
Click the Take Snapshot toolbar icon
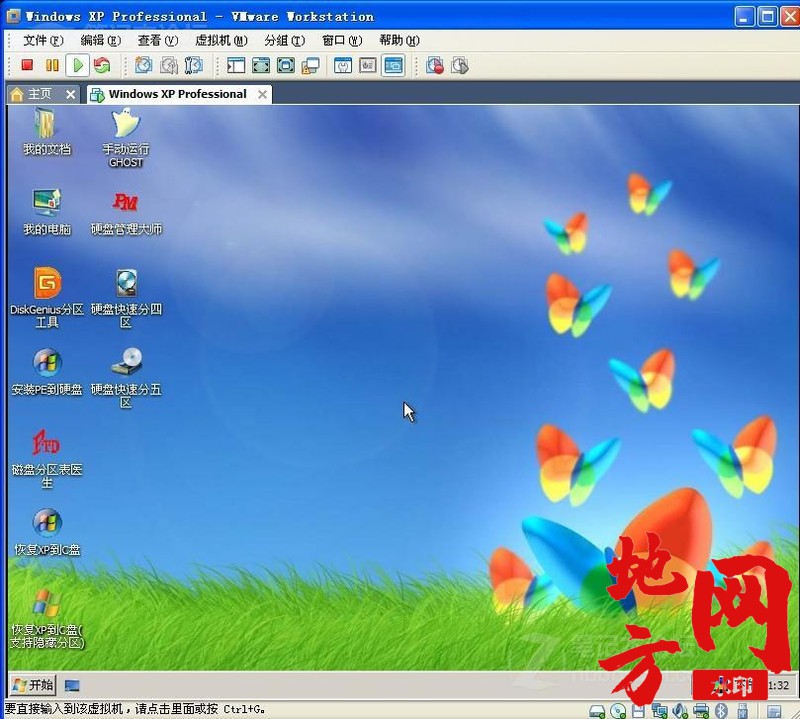(143, 65)
